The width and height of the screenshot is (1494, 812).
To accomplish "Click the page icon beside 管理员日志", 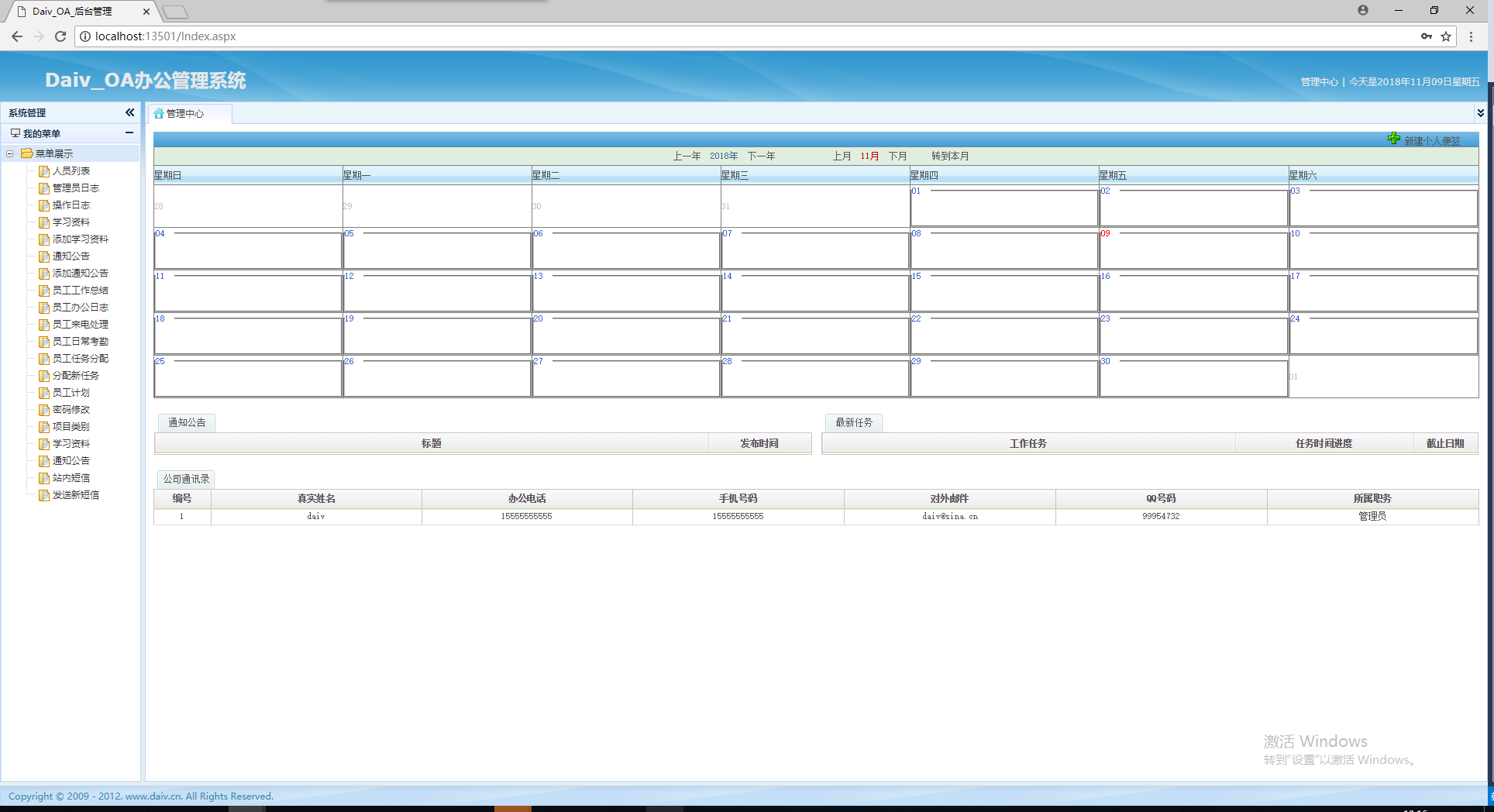I will click(x=44, y=188).
